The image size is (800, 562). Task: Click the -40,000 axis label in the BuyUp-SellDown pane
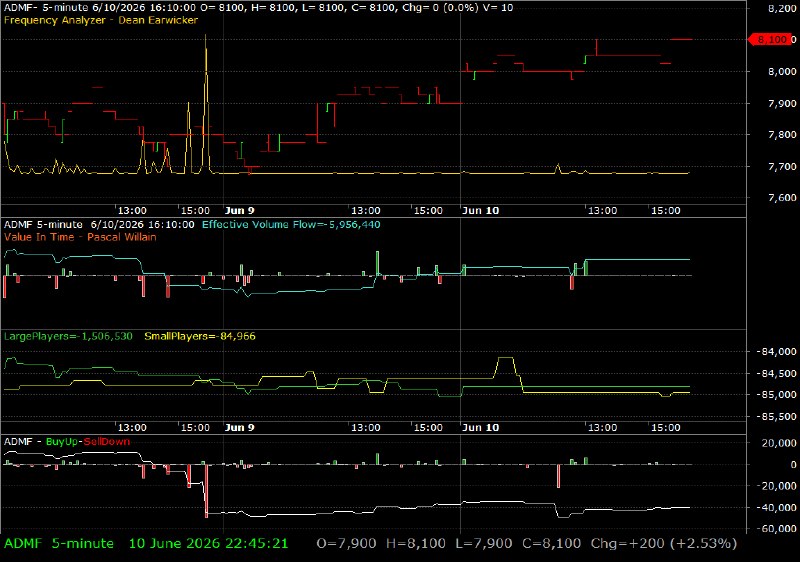(776, 507)
